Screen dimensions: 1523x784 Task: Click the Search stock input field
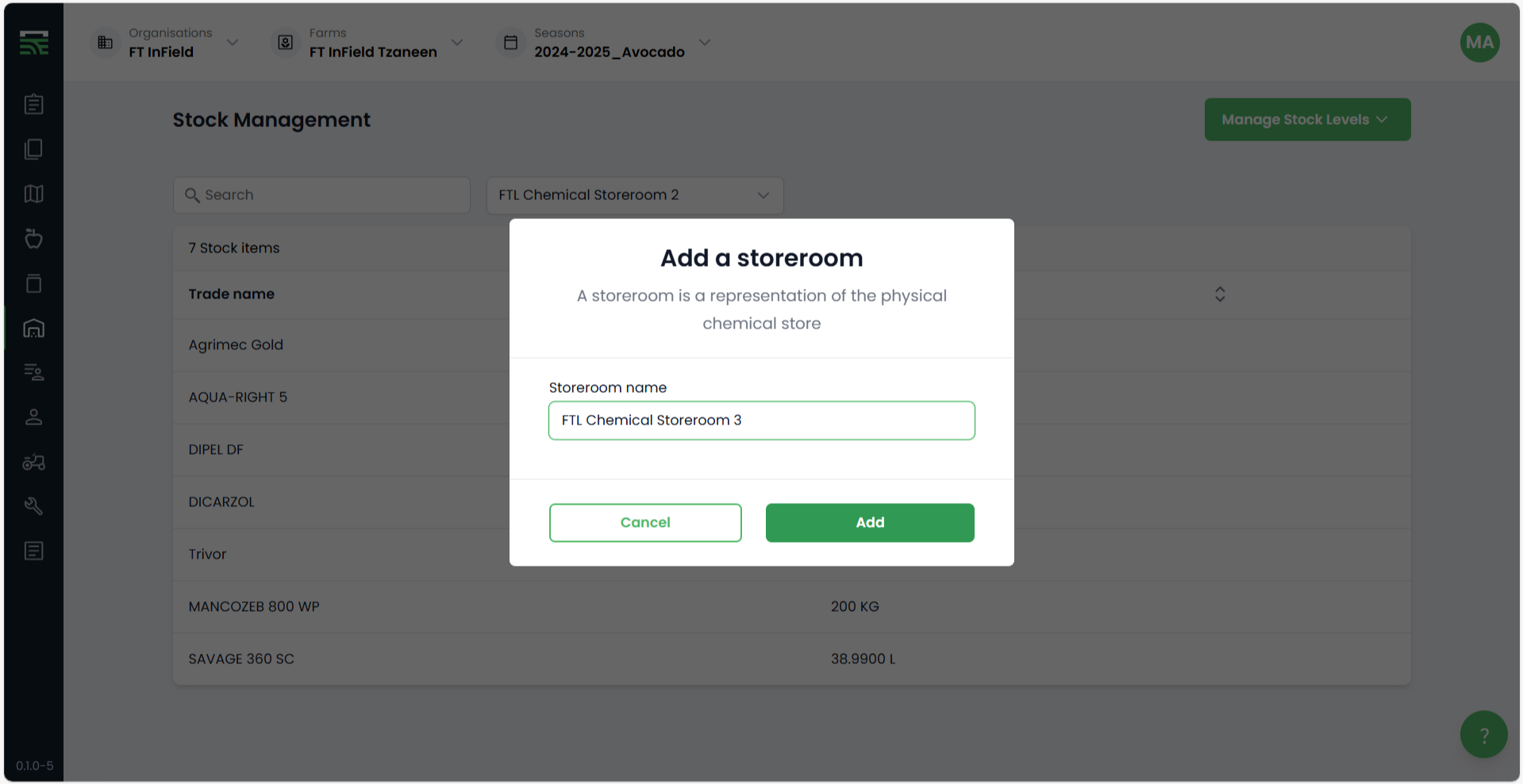tap(321, 195)
